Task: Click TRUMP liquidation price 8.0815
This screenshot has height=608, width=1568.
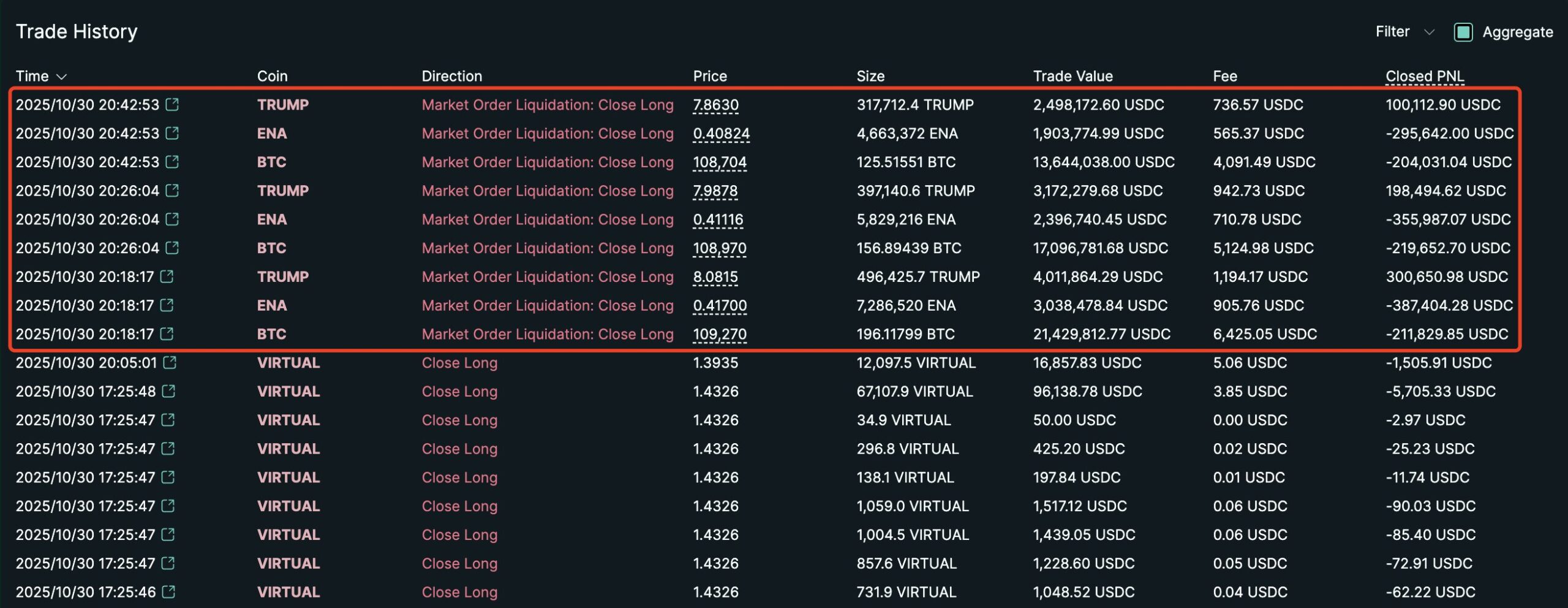Action: tap(715, 276)
